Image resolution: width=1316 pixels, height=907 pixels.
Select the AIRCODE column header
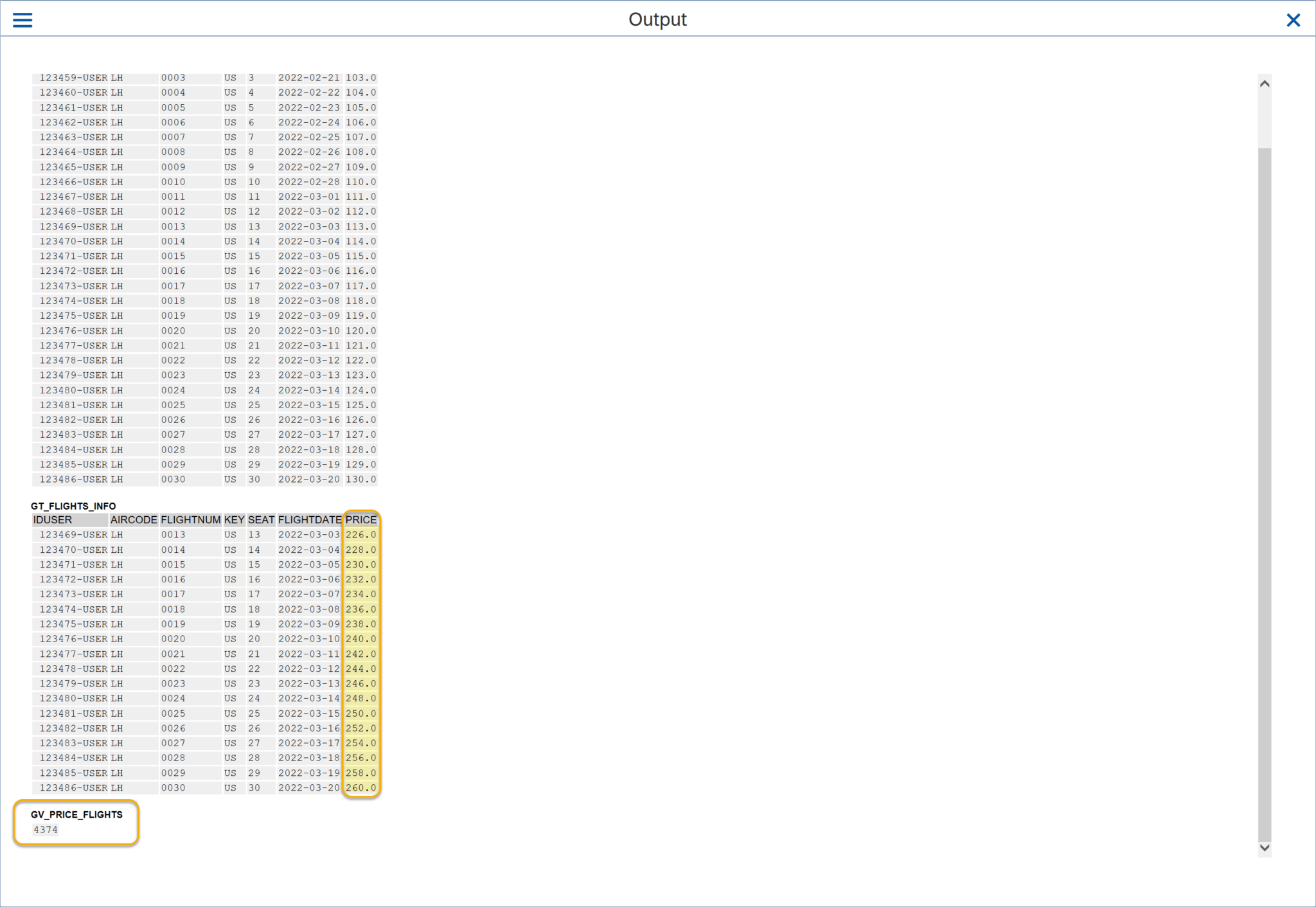tap(134, 519)
